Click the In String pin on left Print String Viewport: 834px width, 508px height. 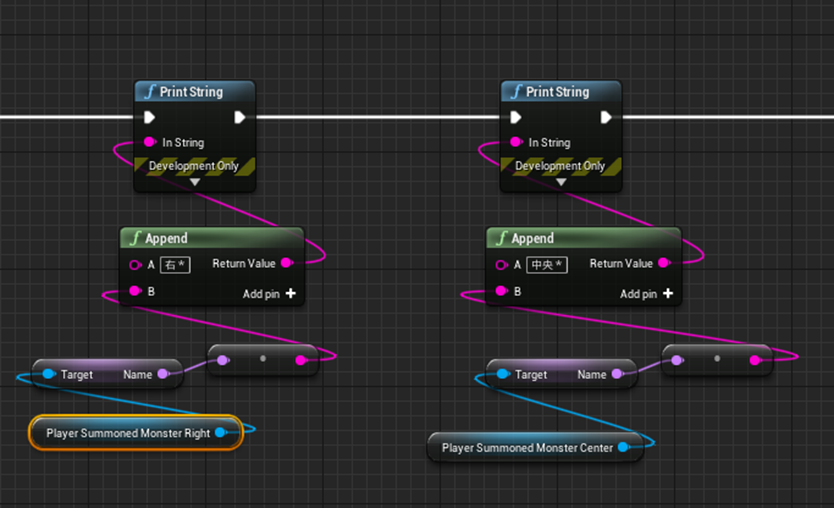coord(150,141)
